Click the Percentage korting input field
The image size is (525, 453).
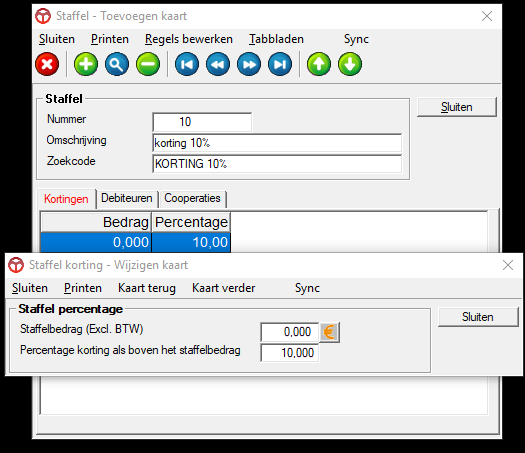(290, 353)
